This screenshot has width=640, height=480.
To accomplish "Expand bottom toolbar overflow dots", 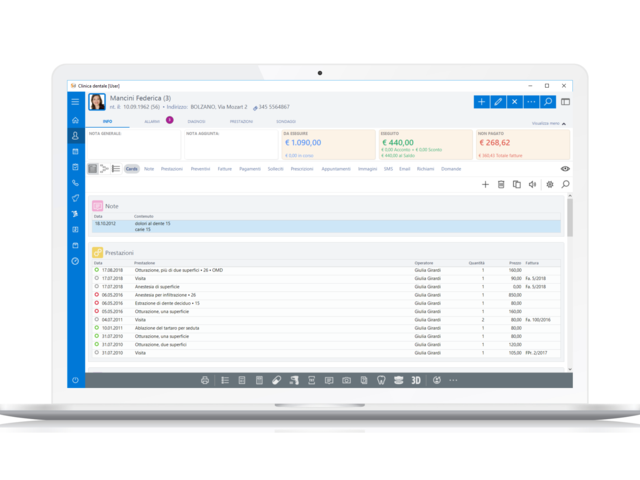I will (452, 380).
